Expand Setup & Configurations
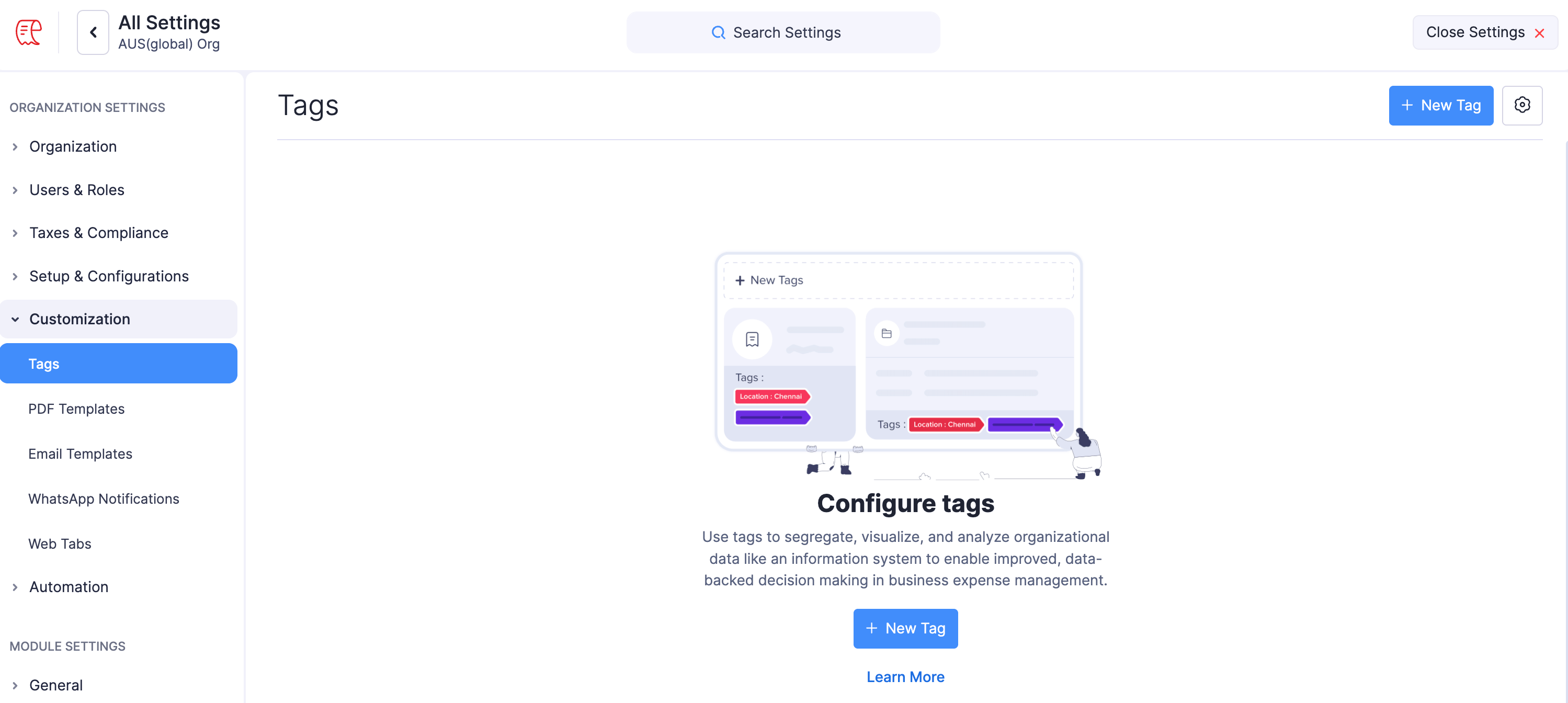This screenshot has height=703, width=1568. 108,276
